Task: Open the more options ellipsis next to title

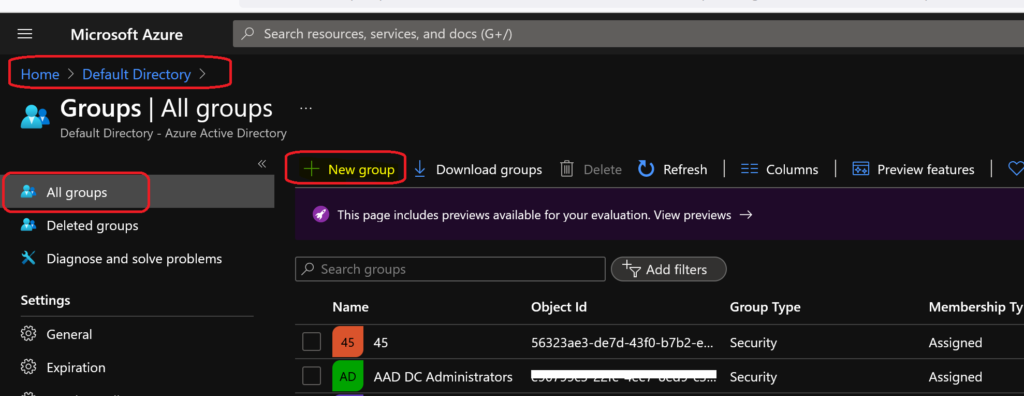Action: 306,108
